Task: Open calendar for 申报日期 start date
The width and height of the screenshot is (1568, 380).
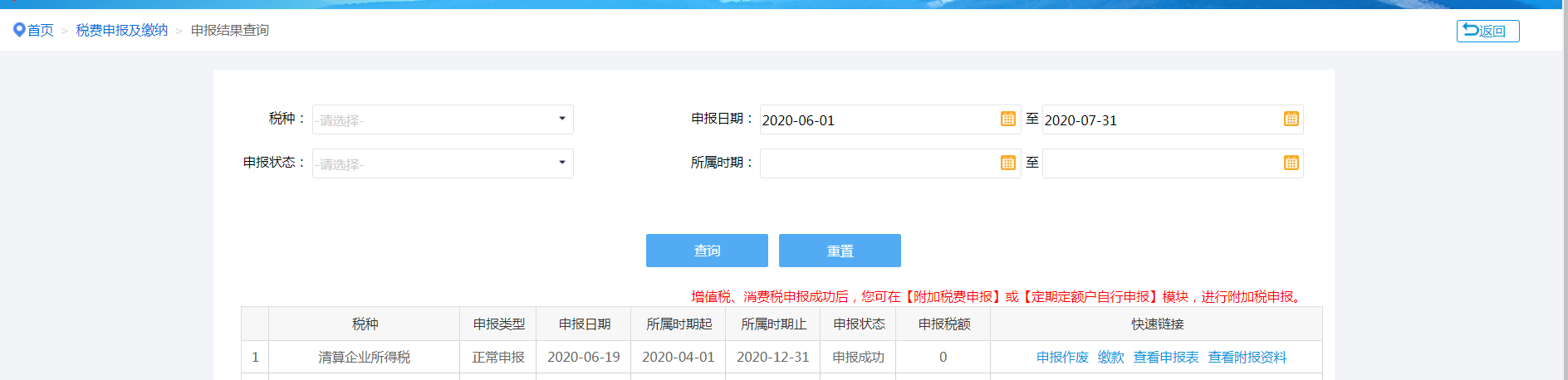Action: [1008, 119]
